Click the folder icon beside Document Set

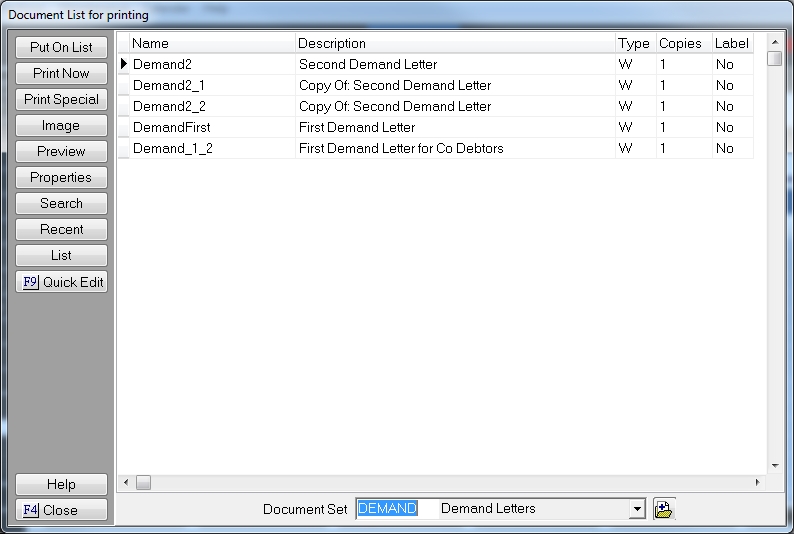[663, 509]
